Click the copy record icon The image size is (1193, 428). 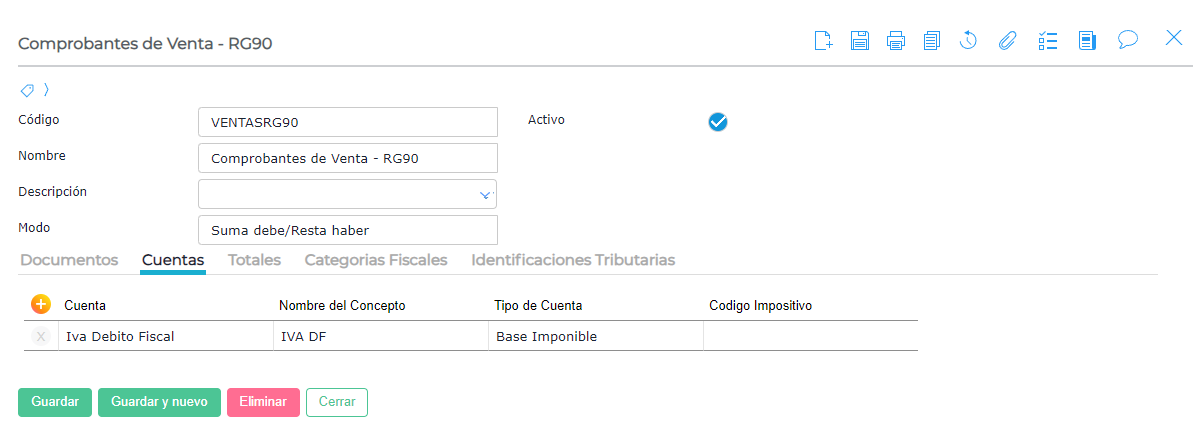[932, 40]
